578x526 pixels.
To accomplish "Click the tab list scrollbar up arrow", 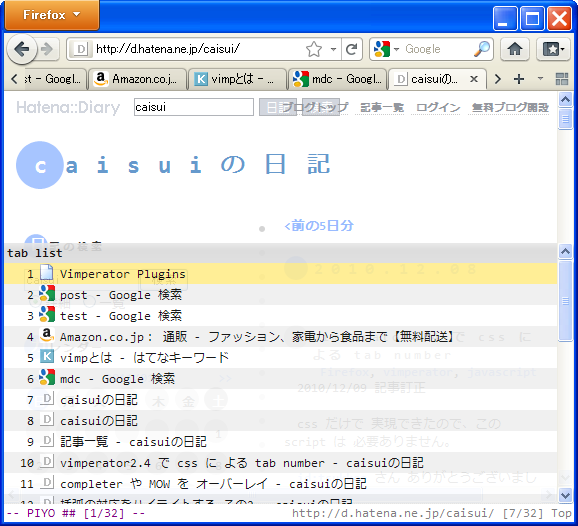I will (x=565, y=251).
